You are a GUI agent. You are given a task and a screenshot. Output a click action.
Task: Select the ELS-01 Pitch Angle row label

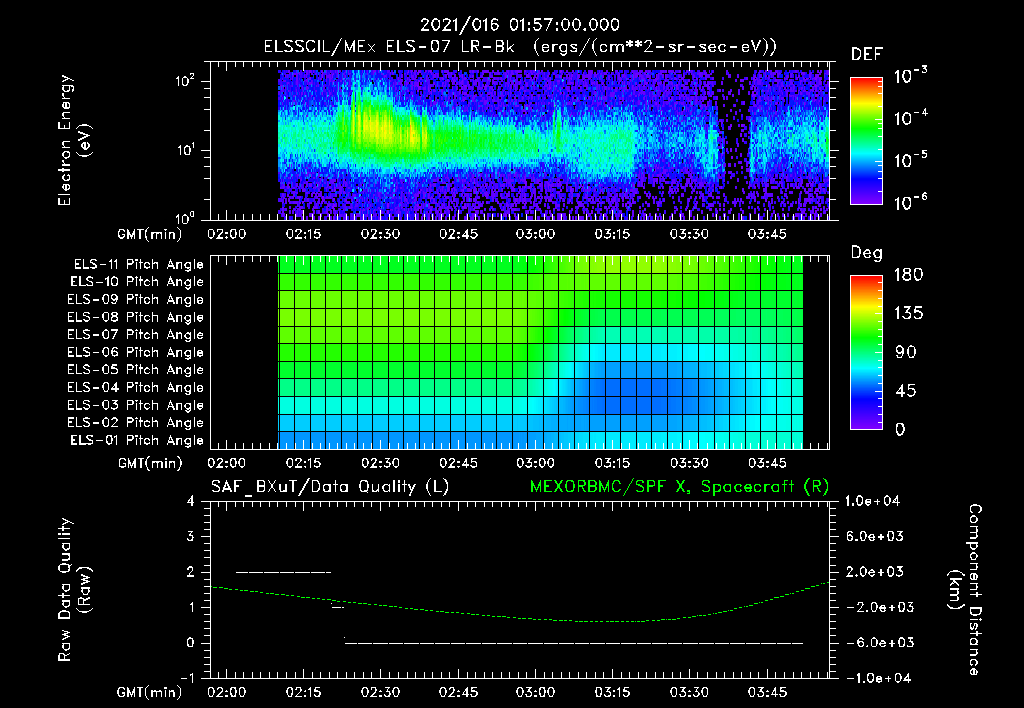pyautogui.click(x=137, y=440)
